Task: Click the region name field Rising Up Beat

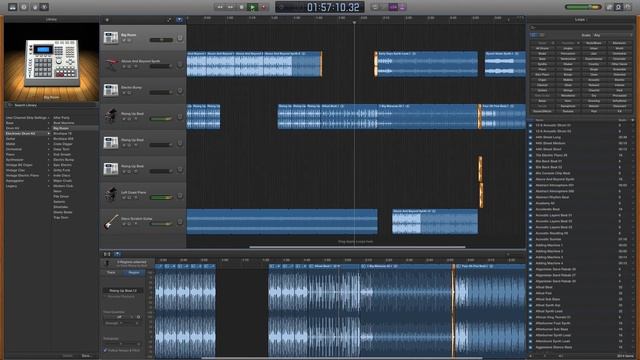Action: [123, 291]
